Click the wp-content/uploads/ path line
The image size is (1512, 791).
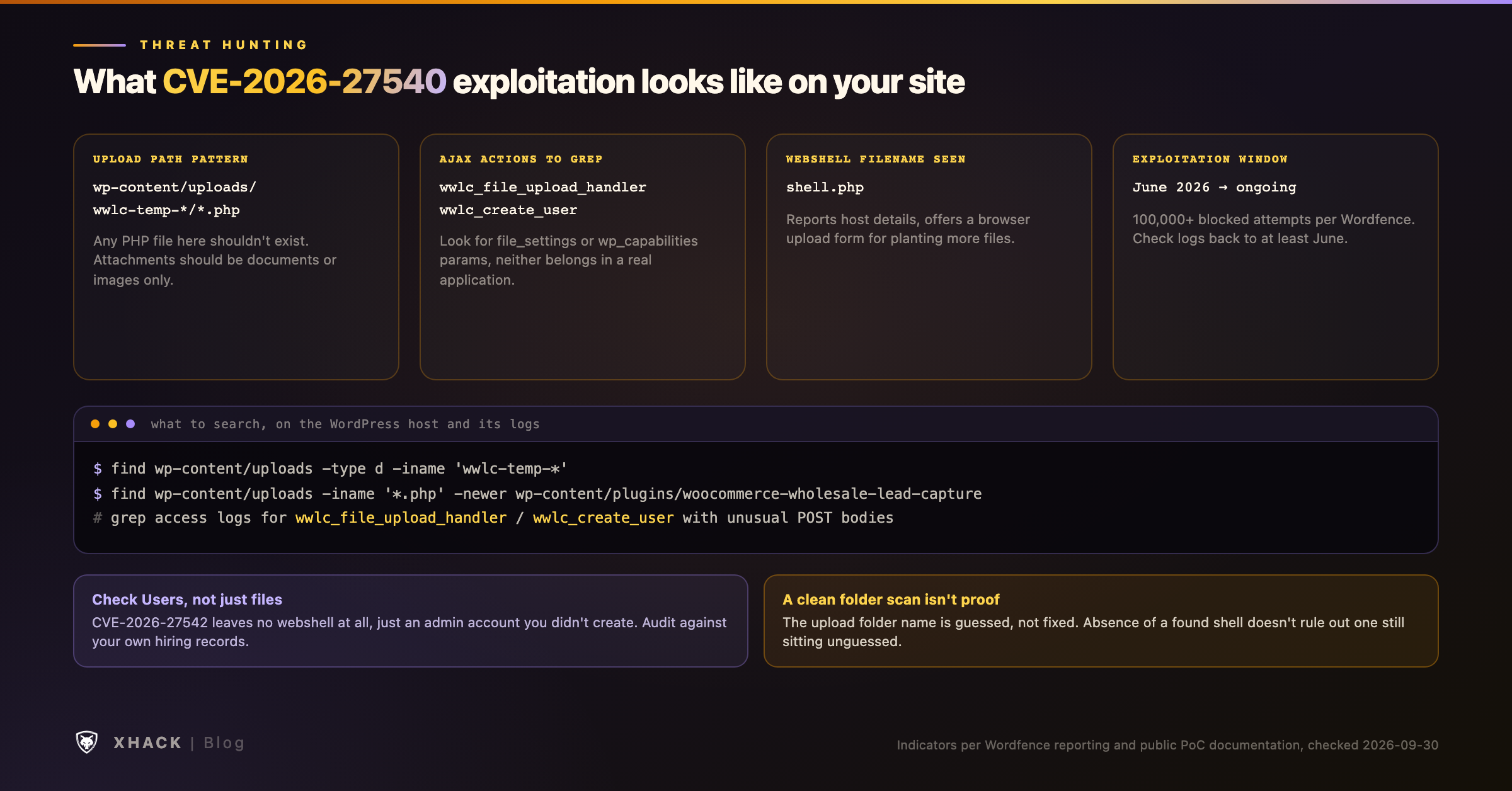coord(175,187)
